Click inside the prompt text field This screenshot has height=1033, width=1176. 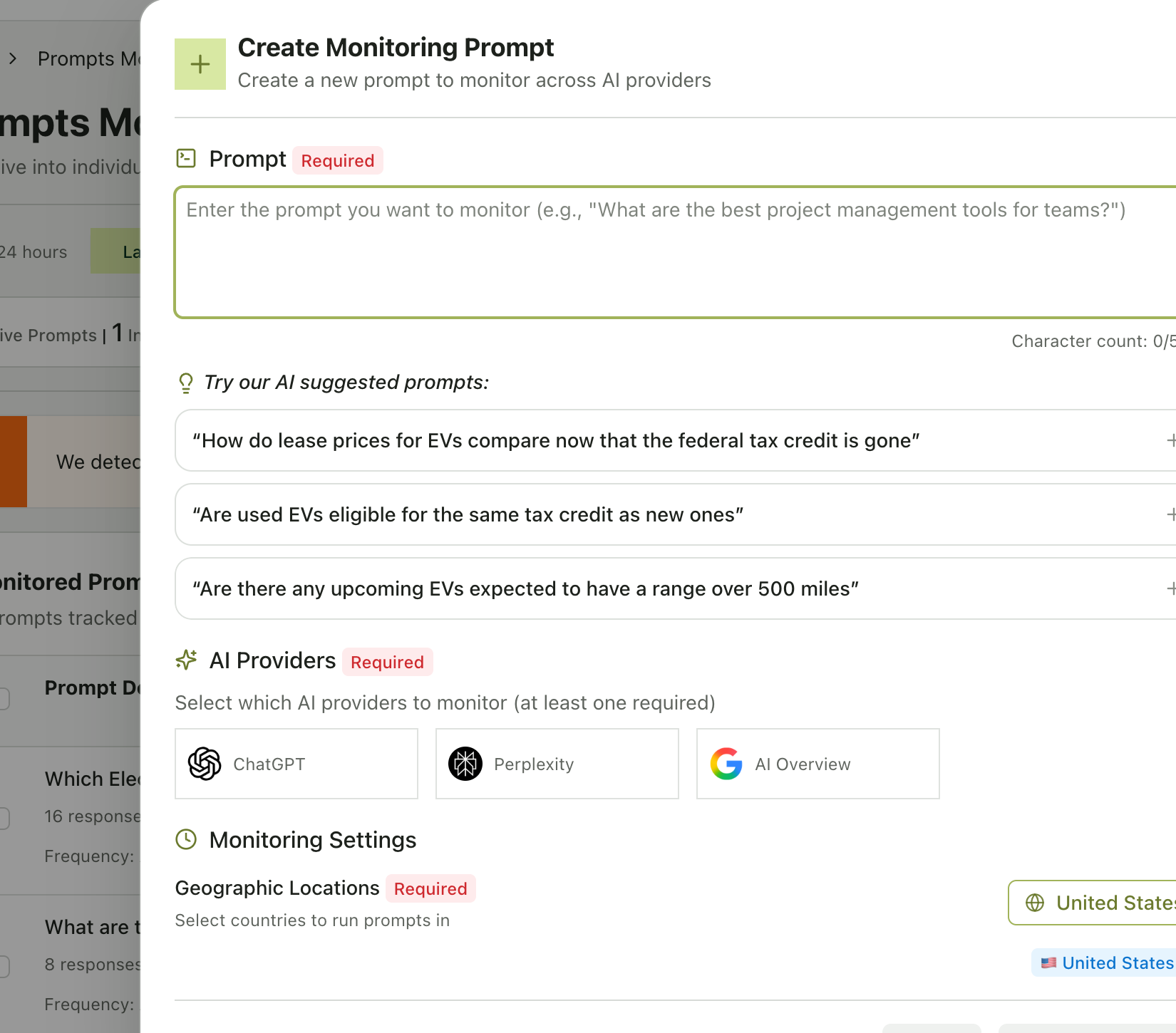coord(641,251)
